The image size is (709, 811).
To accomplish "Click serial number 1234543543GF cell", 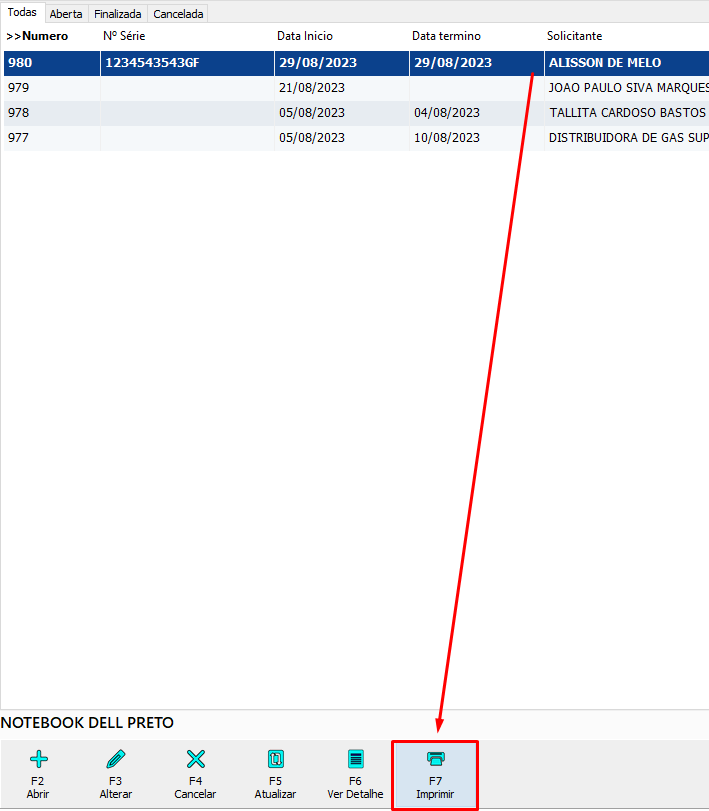I will 152,62.
